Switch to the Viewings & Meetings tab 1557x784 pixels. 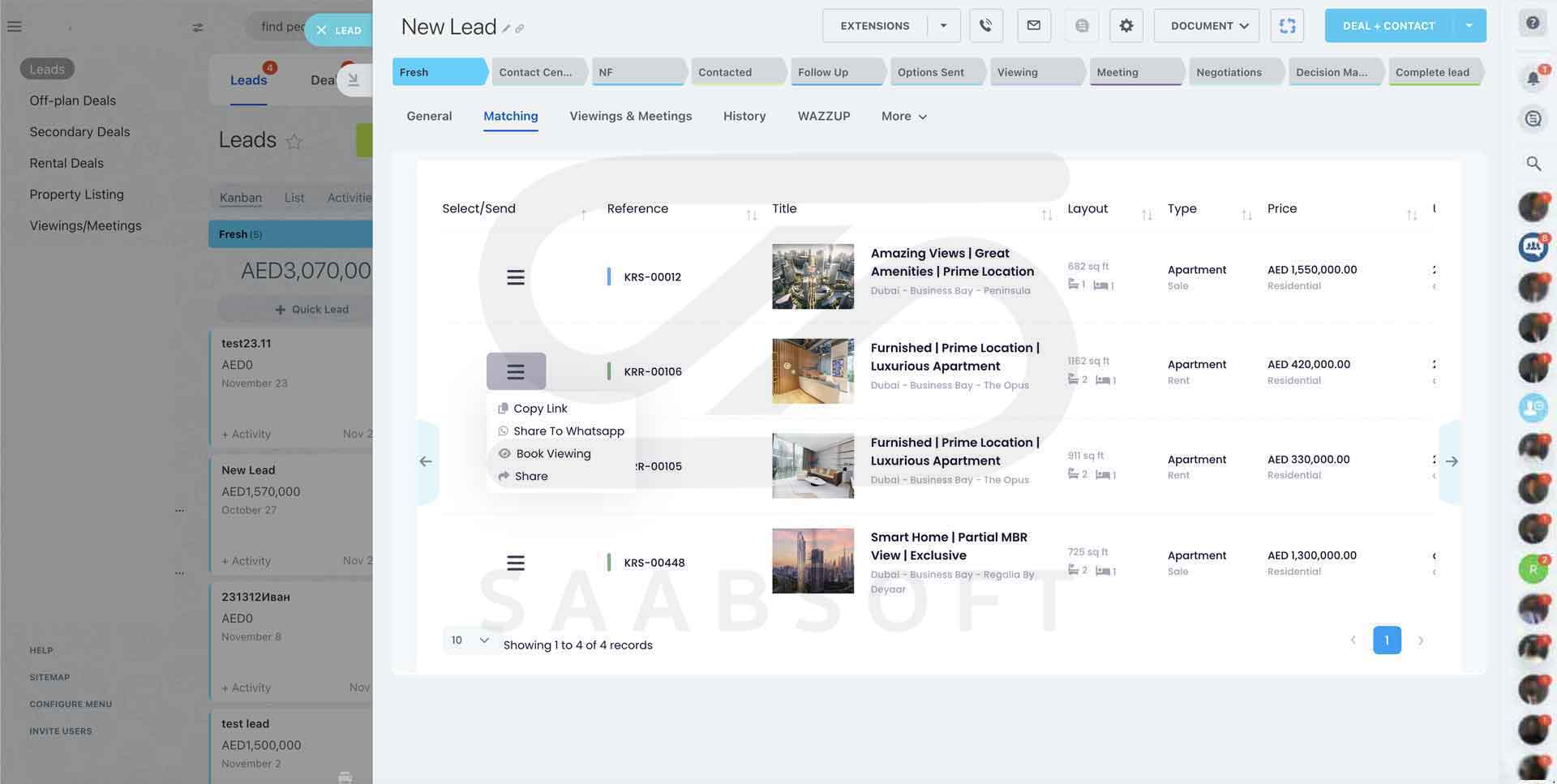[630, 117]
